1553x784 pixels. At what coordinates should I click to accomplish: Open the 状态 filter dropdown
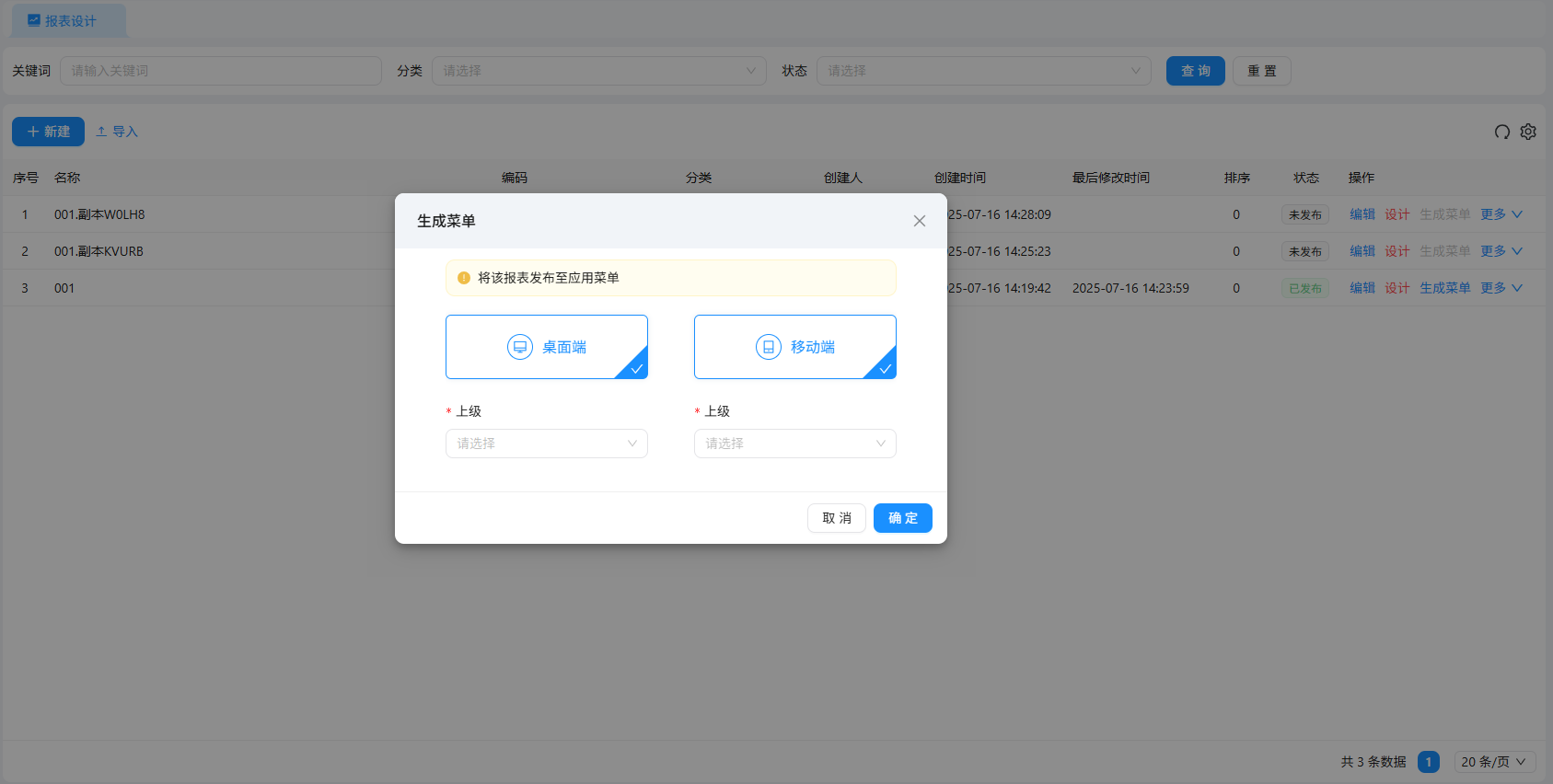click(983, 71)
